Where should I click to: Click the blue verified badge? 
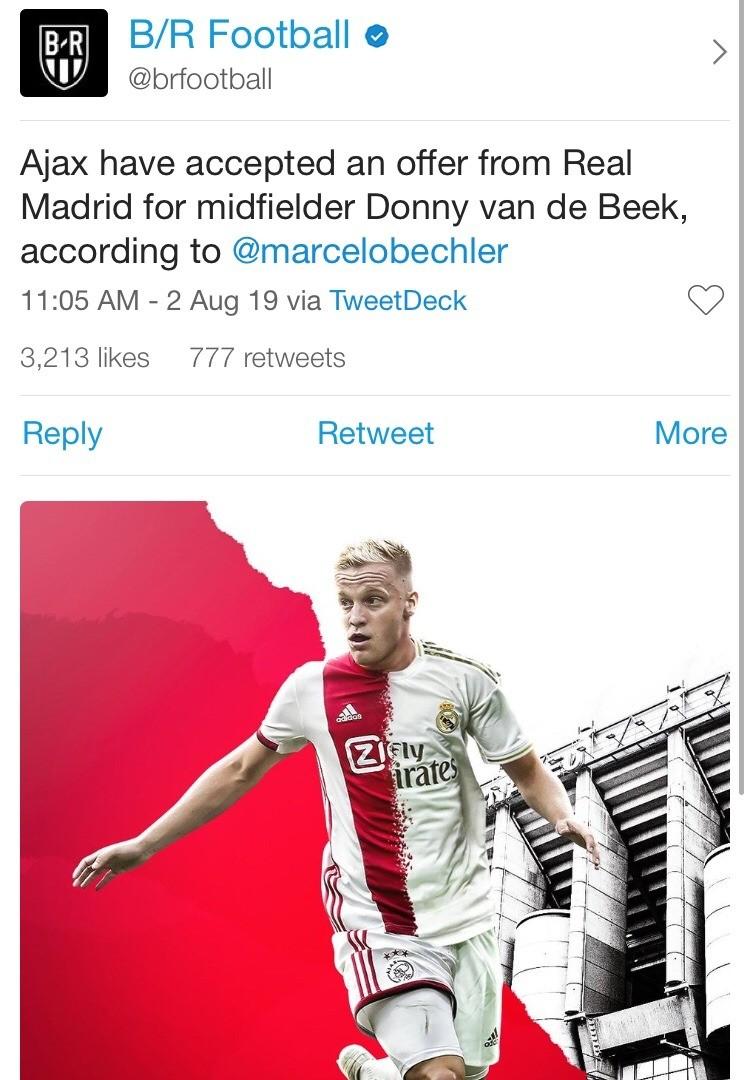tap(375, 37)
